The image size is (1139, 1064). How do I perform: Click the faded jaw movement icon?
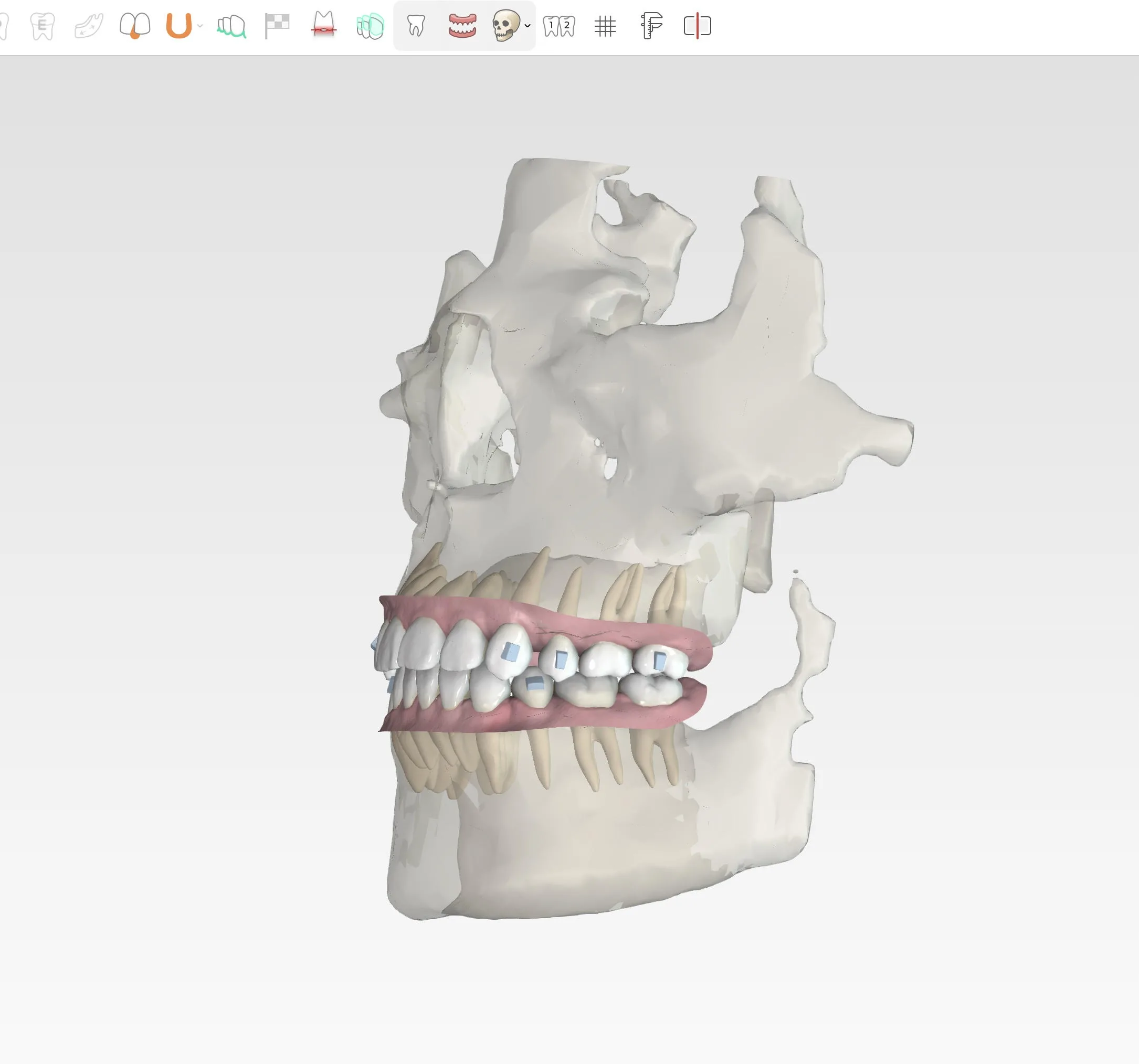click(89, 26)
